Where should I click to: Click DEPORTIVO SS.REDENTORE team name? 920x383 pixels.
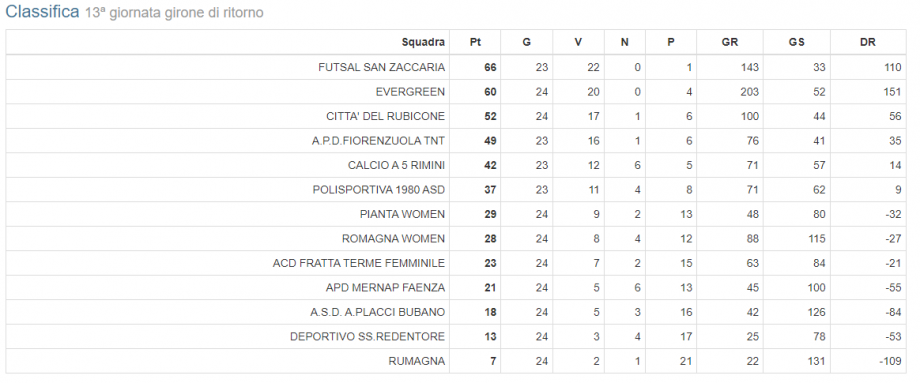[x=367, y=337]
